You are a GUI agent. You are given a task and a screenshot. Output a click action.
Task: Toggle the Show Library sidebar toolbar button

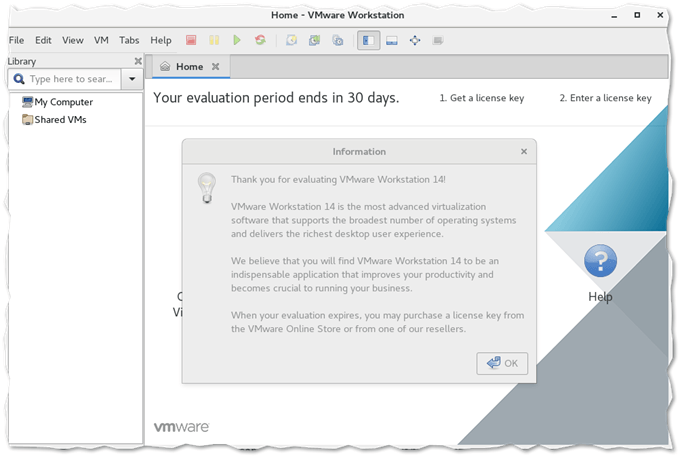369,40
